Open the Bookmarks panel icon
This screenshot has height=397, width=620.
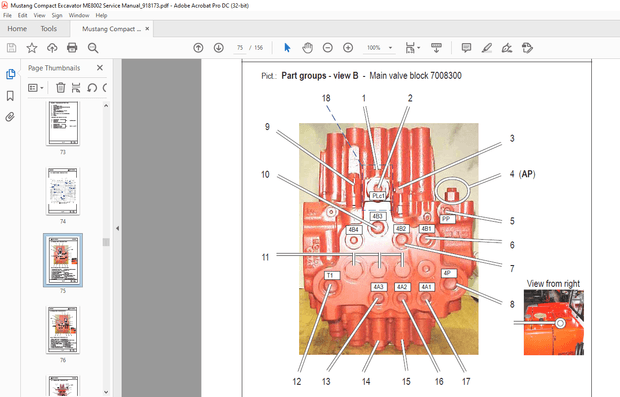pos(10,96)
